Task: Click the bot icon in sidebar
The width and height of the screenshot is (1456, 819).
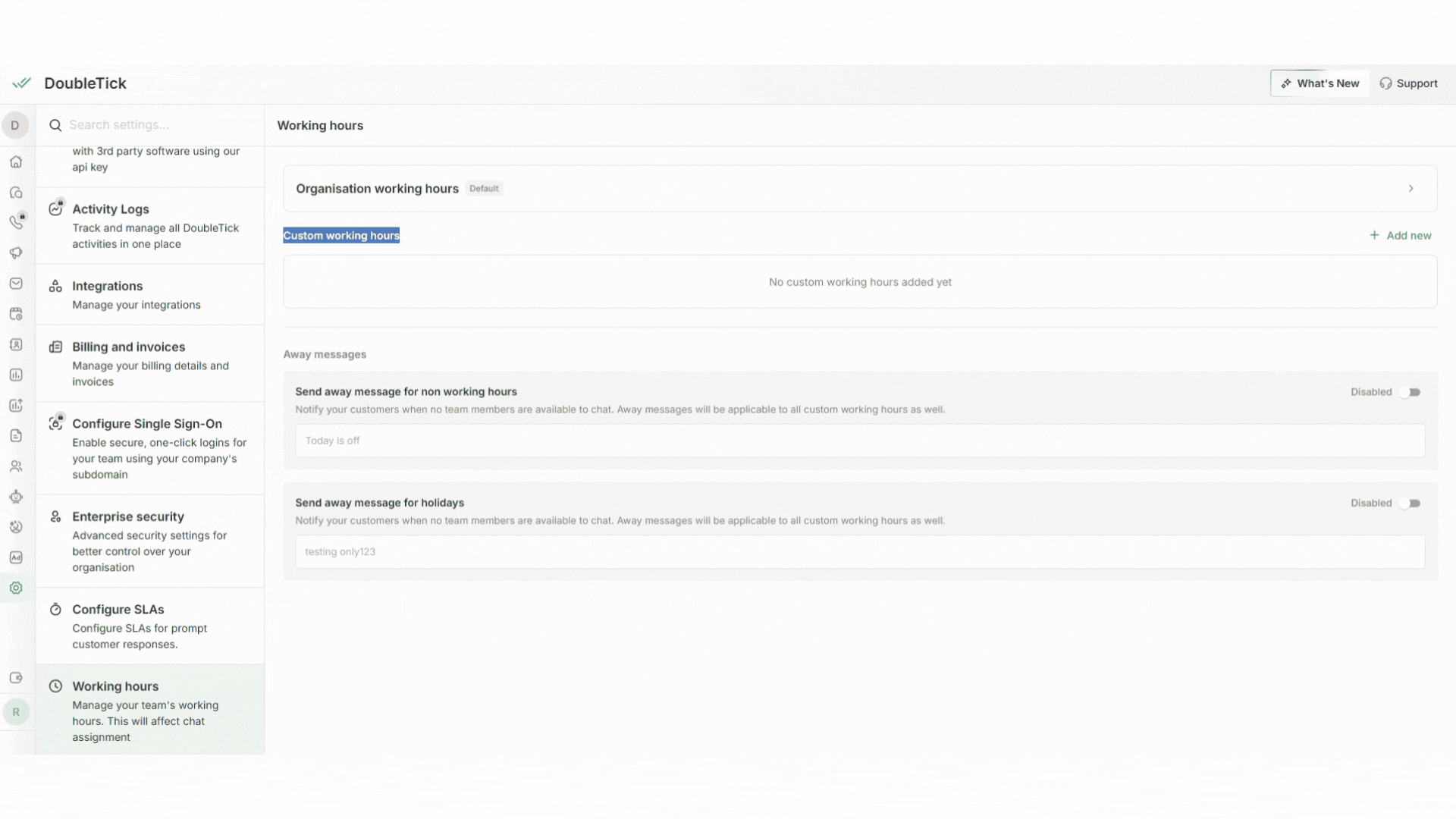Action: pyautogui.click(x=16, y=497)
